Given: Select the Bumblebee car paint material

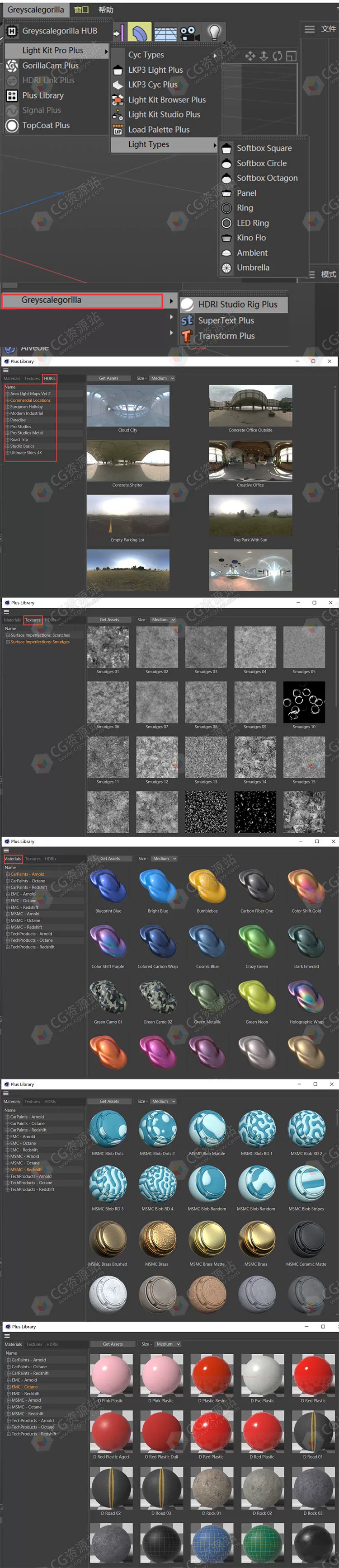Looking at the screenshot, I should pos(207,886).
